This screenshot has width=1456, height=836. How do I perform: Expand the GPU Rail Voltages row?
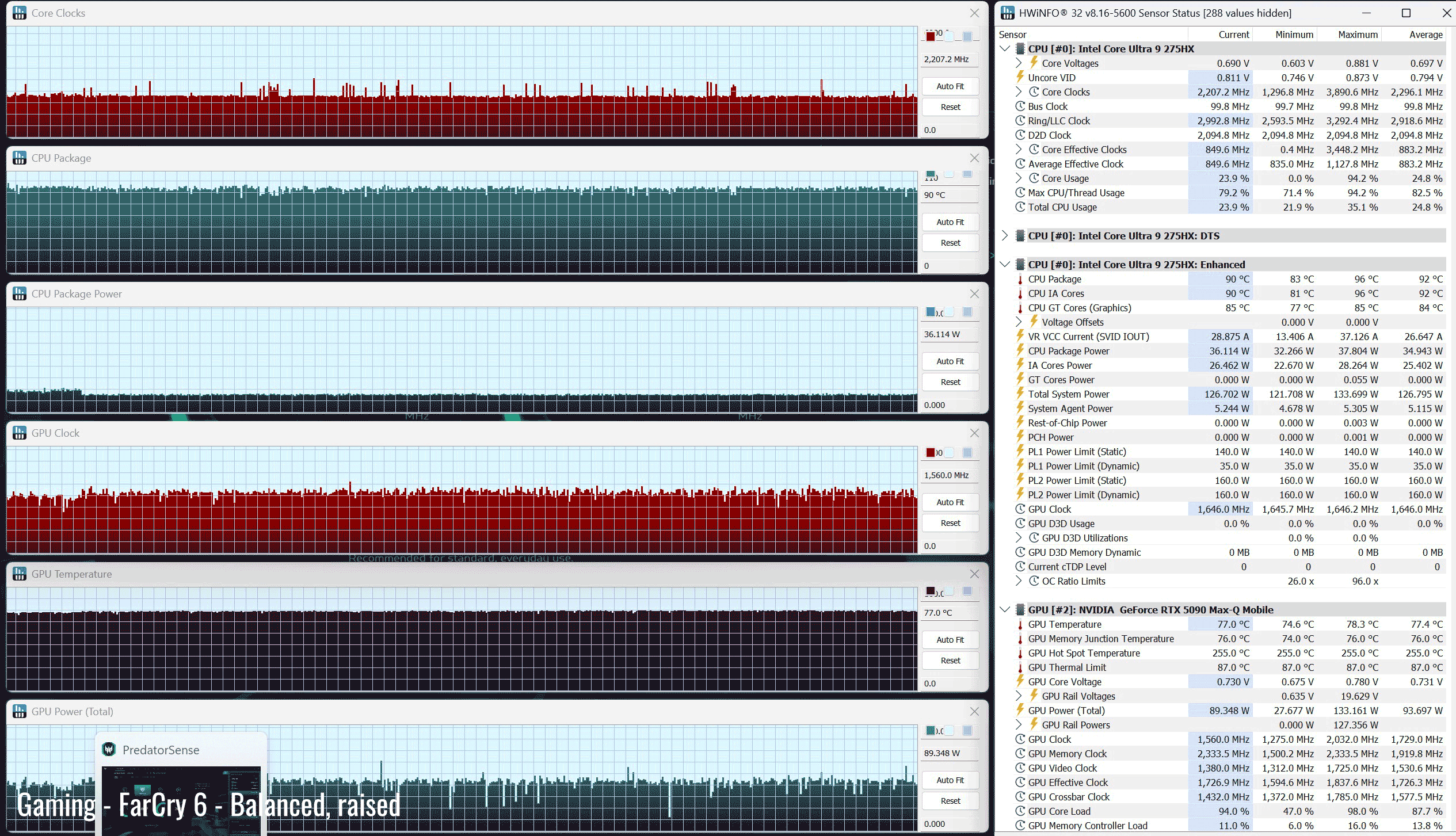pyautogui.click(x=1019, y=696)
